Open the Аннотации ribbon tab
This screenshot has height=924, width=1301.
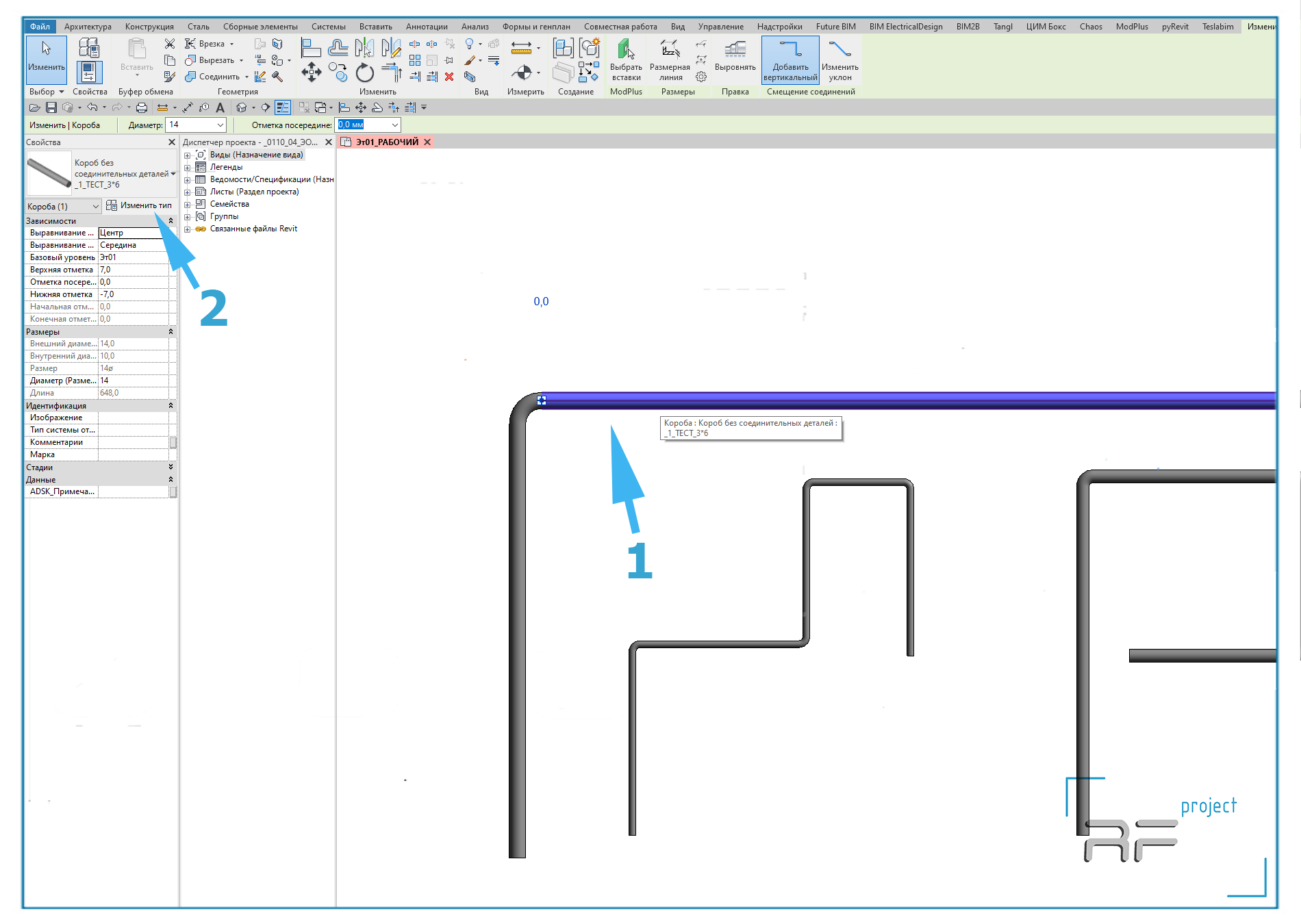[x=427, y=27]
